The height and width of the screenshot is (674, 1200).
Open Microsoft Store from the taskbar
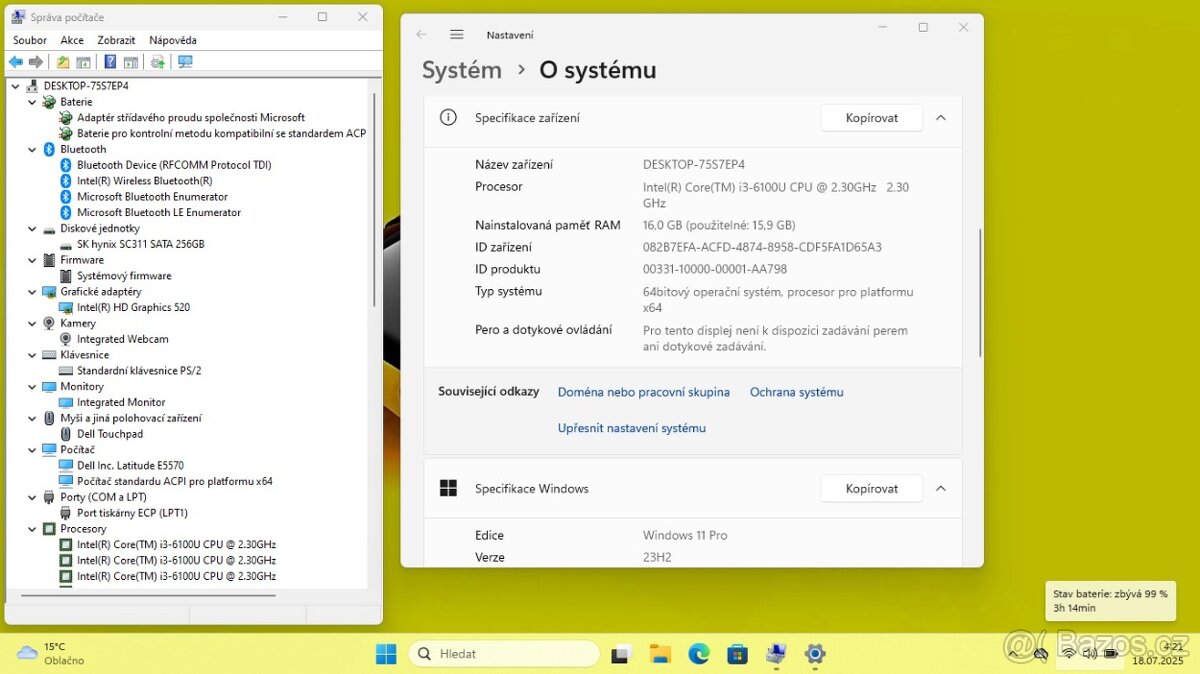tap(737, 652)
